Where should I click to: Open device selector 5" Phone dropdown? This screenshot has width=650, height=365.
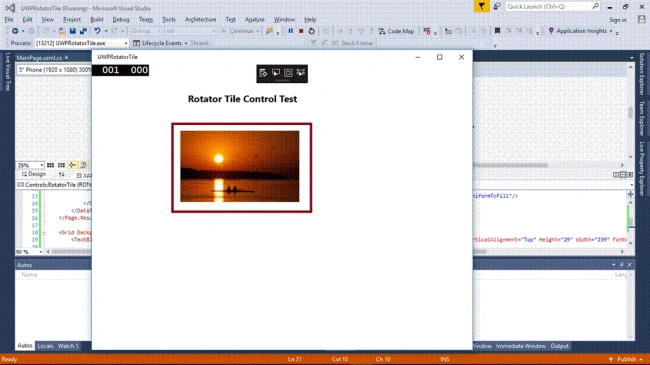click(54, 70)
